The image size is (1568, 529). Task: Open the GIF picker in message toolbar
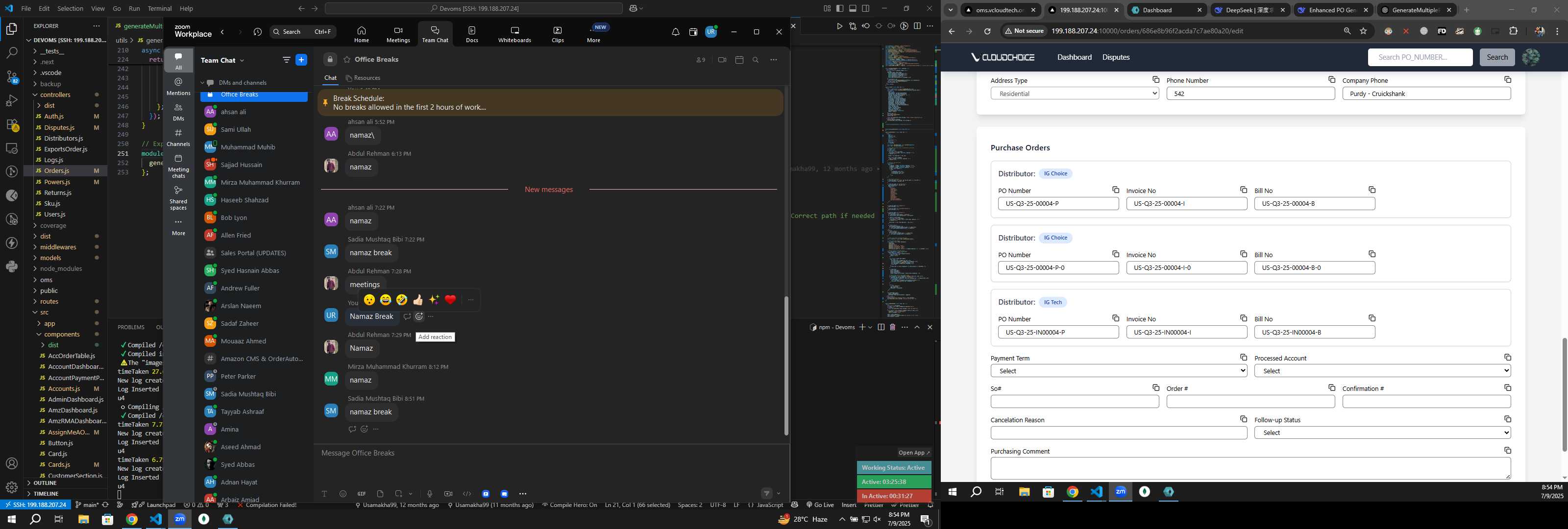[361, 494]
